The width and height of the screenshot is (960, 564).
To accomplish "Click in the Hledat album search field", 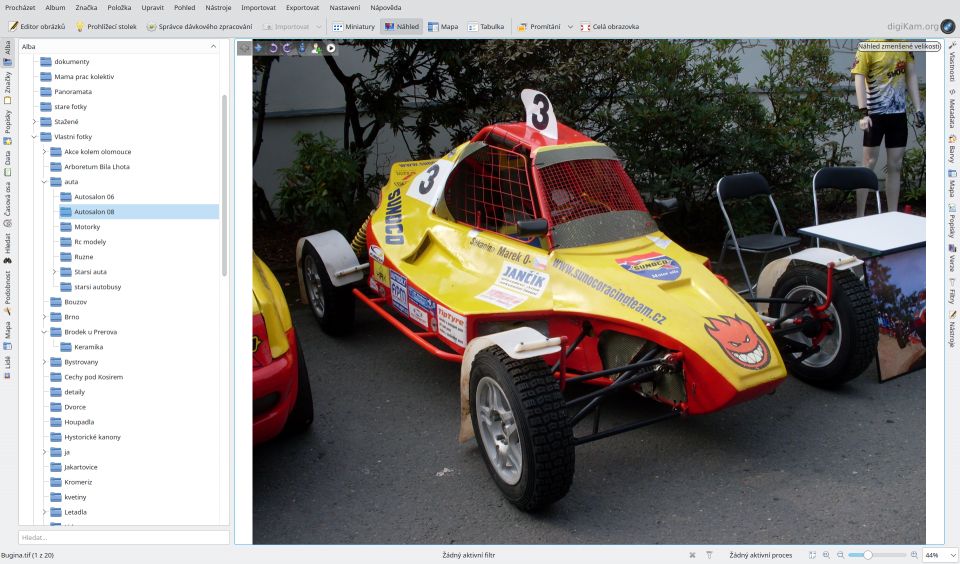I will coord(124,537).
